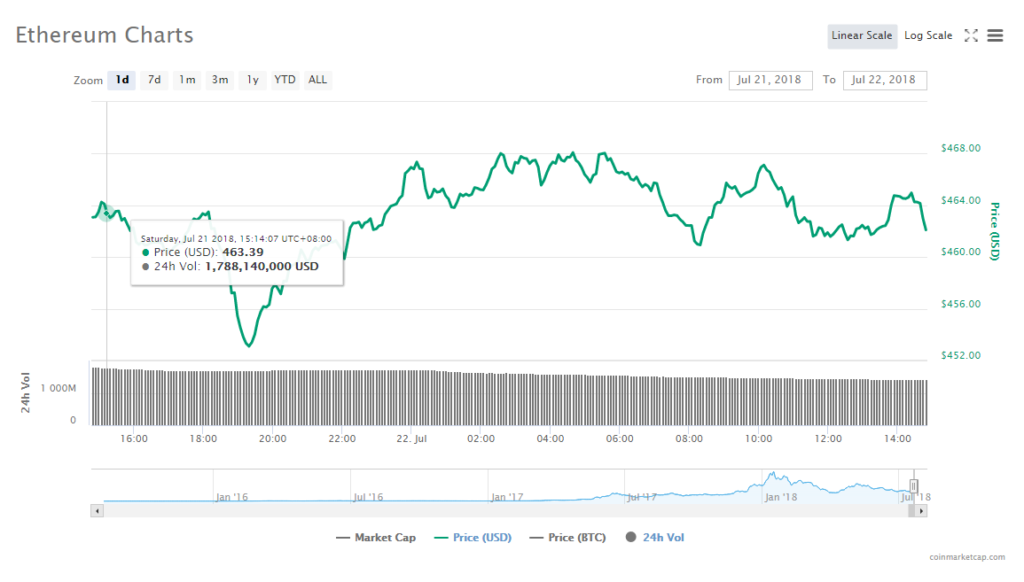Choose the 1m zoom option
Screen dimensions: 1024x582
pyautogui.click(x=187, y=80)
